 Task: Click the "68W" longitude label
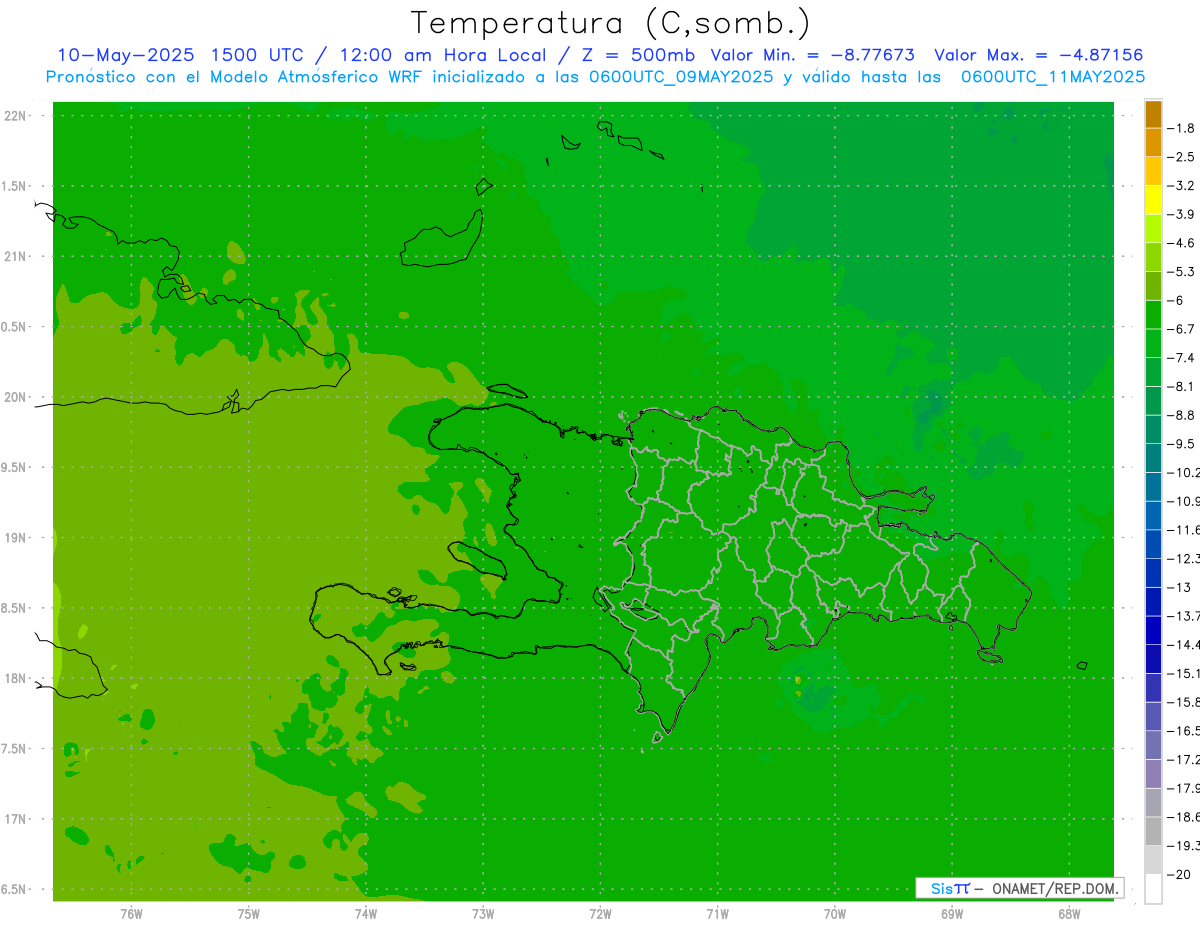coord(1068,914)
